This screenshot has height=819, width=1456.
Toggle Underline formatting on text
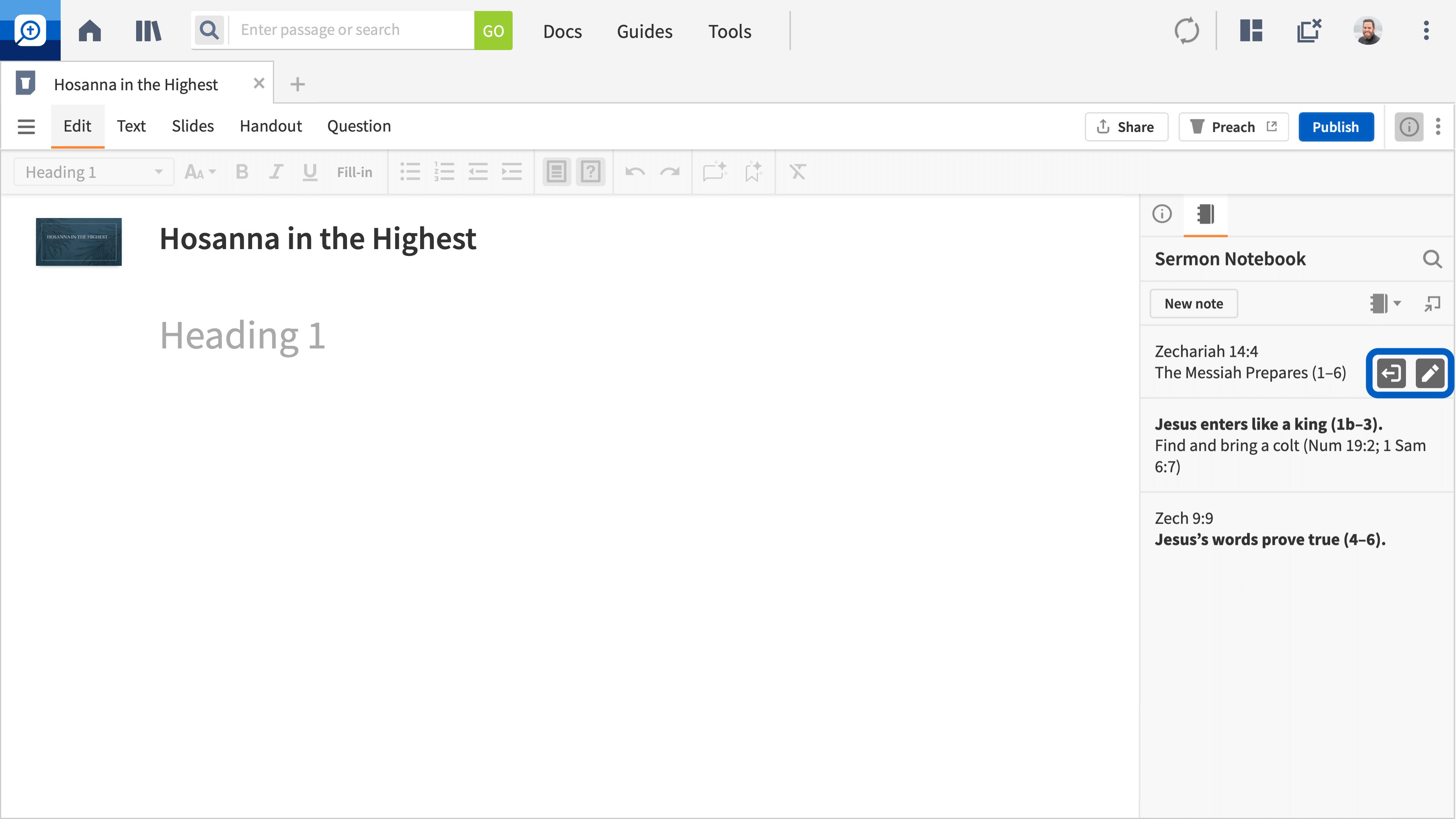311,171
